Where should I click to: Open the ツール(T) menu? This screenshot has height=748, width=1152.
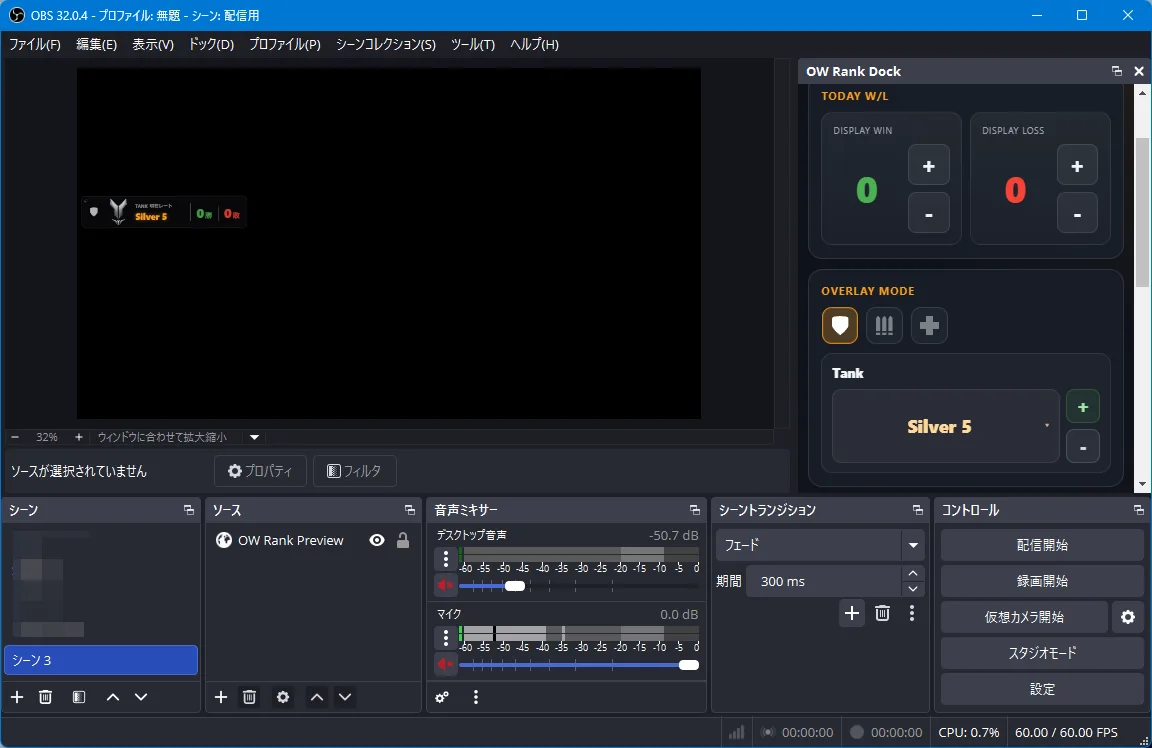(x=472, y=44)
